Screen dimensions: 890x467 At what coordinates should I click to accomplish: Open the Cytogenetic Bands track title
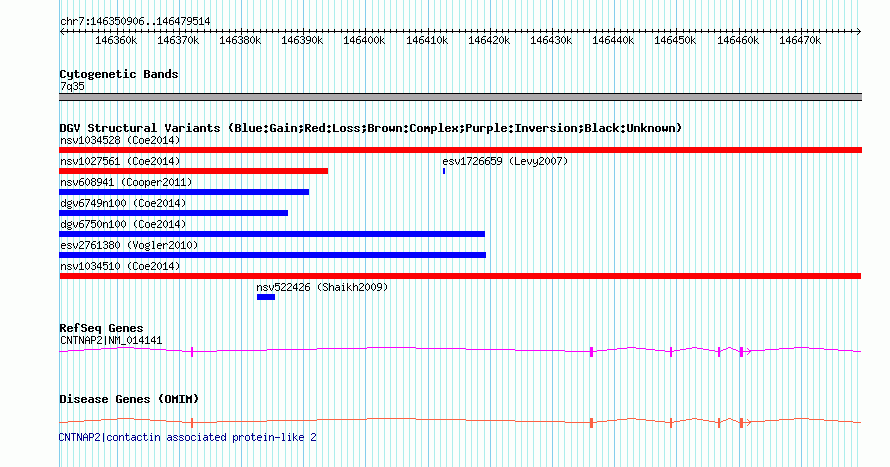tap(119, 74)
